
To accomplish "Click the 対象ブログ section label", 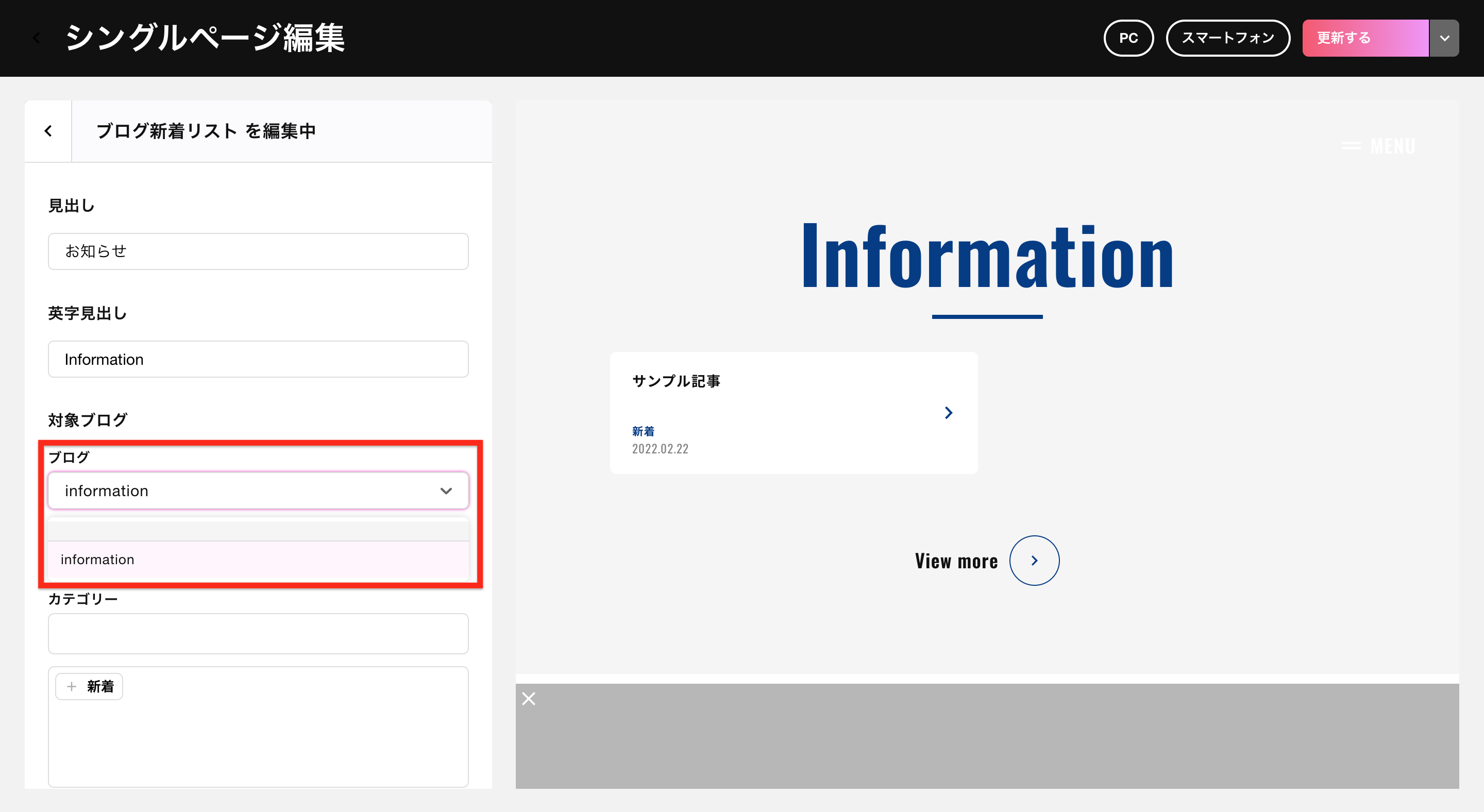I will (88, 420).
